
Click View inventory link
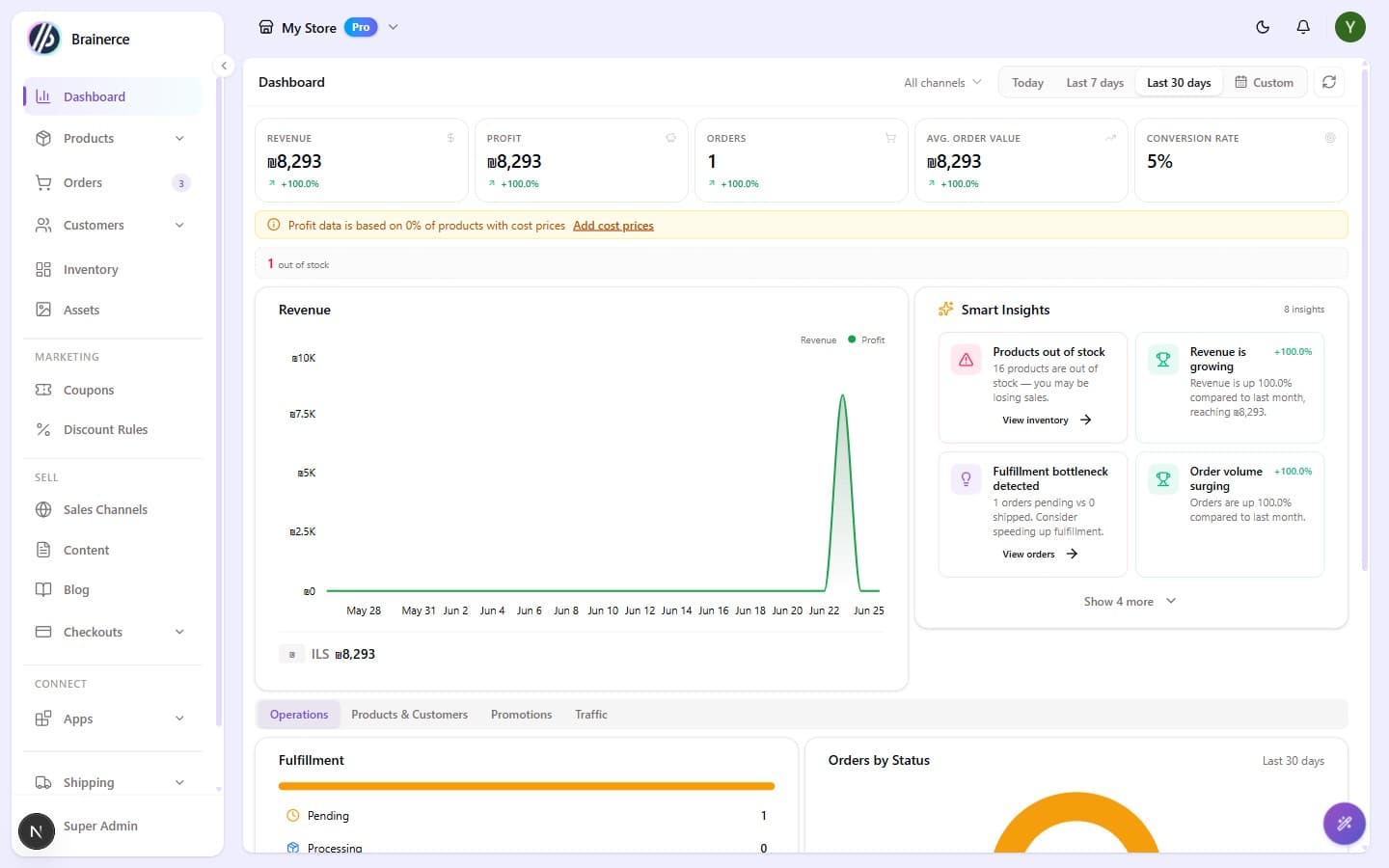coord(1047,420)
